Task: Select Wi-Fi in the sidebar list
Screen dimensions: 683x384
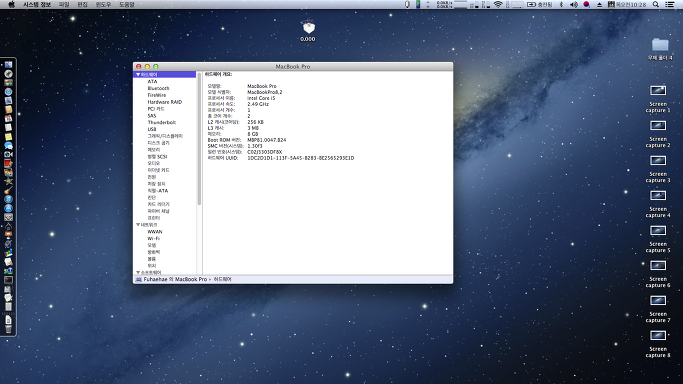Action: (x=153, y=239)
